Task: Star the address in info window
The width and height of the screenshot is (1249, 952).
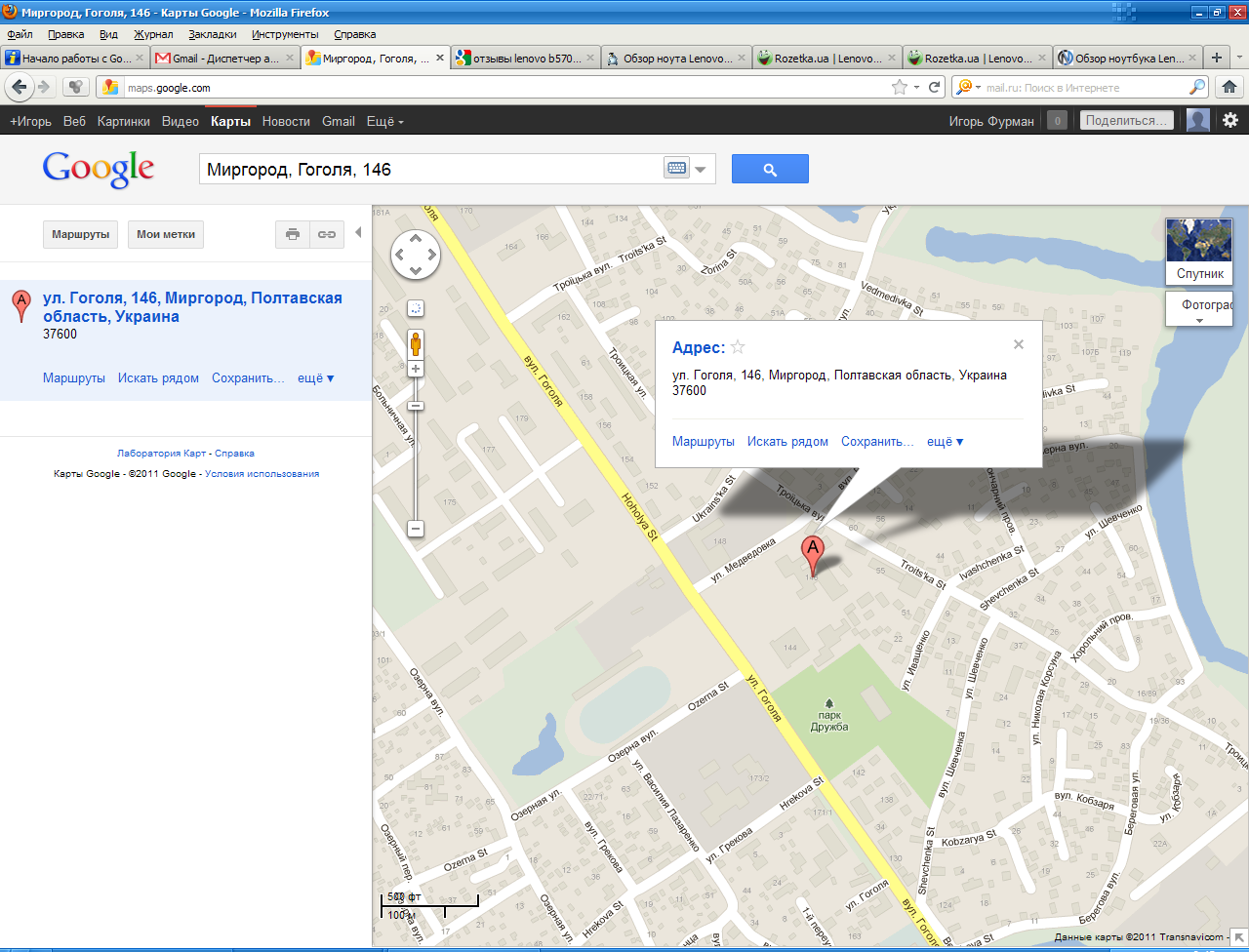Action: [x=739, y=347]
